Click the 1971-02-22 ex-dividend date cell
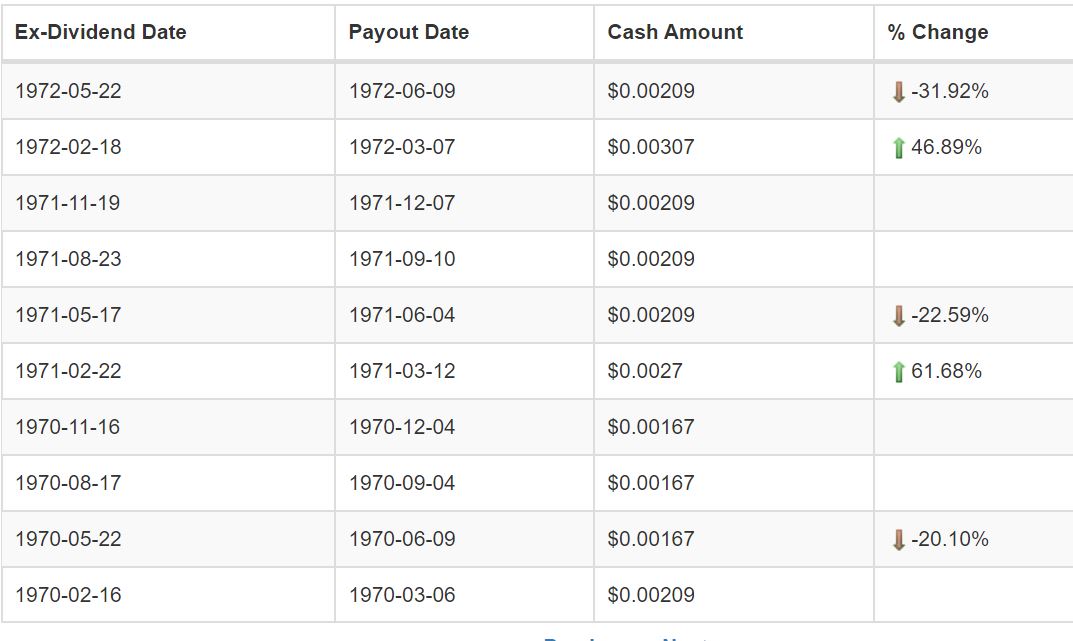1073x641 pixels. point(68,371)
